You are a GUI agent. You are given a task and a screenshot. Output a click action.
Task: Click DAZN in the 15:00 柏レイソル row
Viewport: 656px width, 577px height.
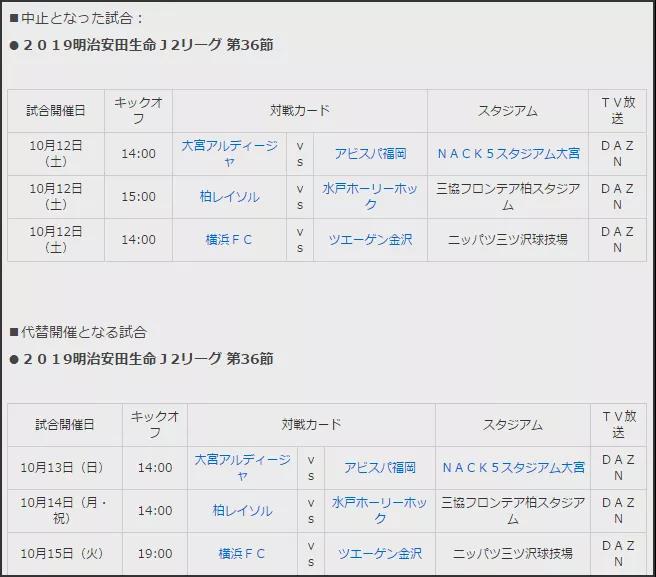point(618,197)
